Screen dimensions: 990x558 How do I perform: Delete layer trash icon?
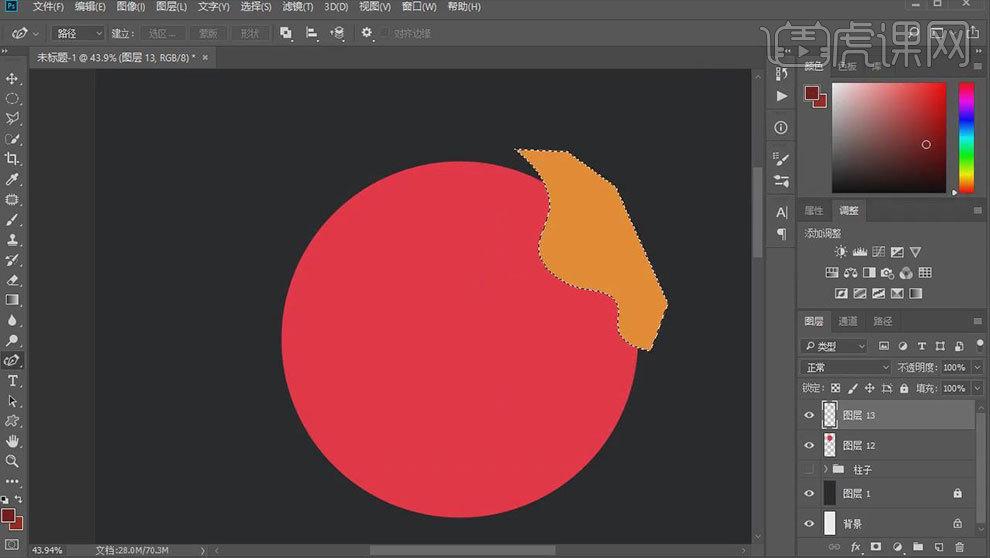(959, 547)
